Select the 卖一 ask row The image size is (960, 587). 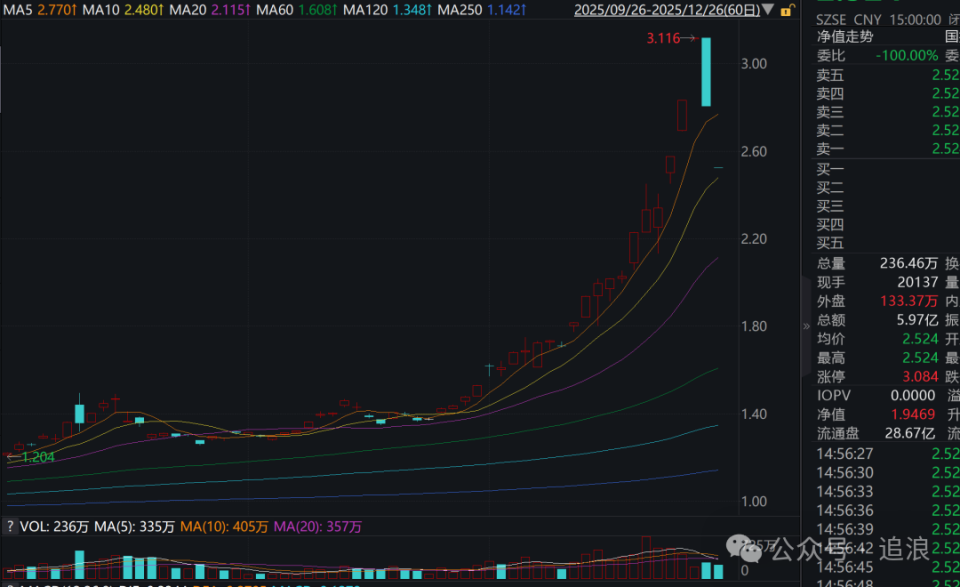pyautogui.click(x=888, y=148)
